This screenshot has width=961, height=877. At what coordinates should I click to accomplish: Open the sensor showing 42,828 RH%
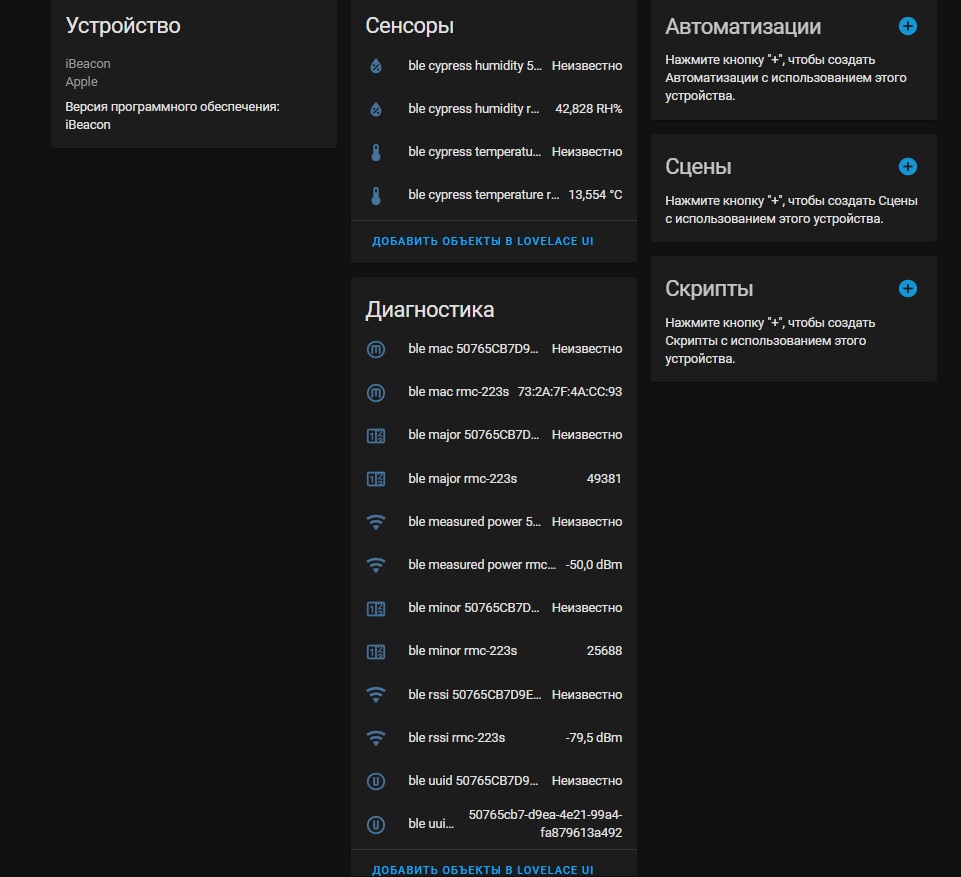[500, 108]
